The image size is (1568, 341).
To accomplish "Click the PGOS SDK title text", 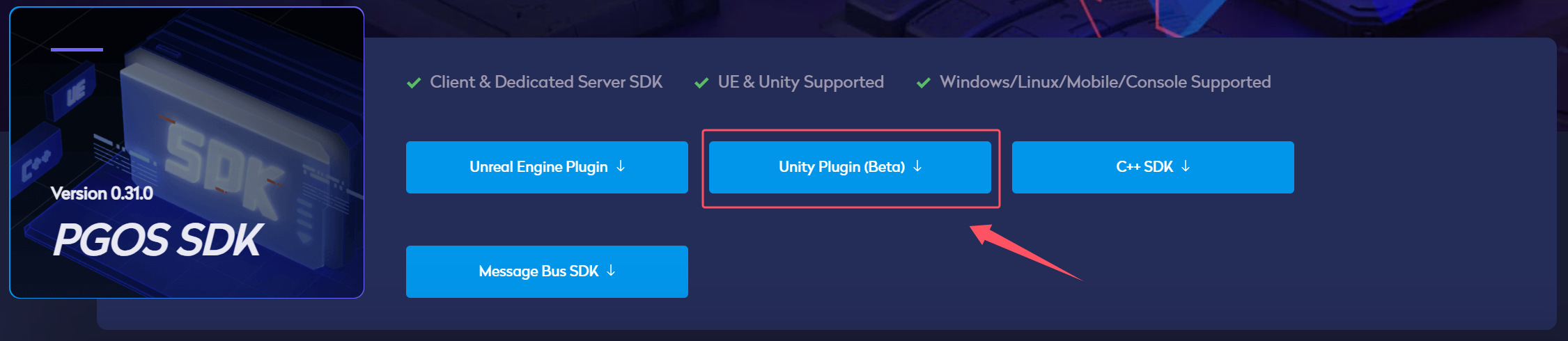I will (157, 240).
